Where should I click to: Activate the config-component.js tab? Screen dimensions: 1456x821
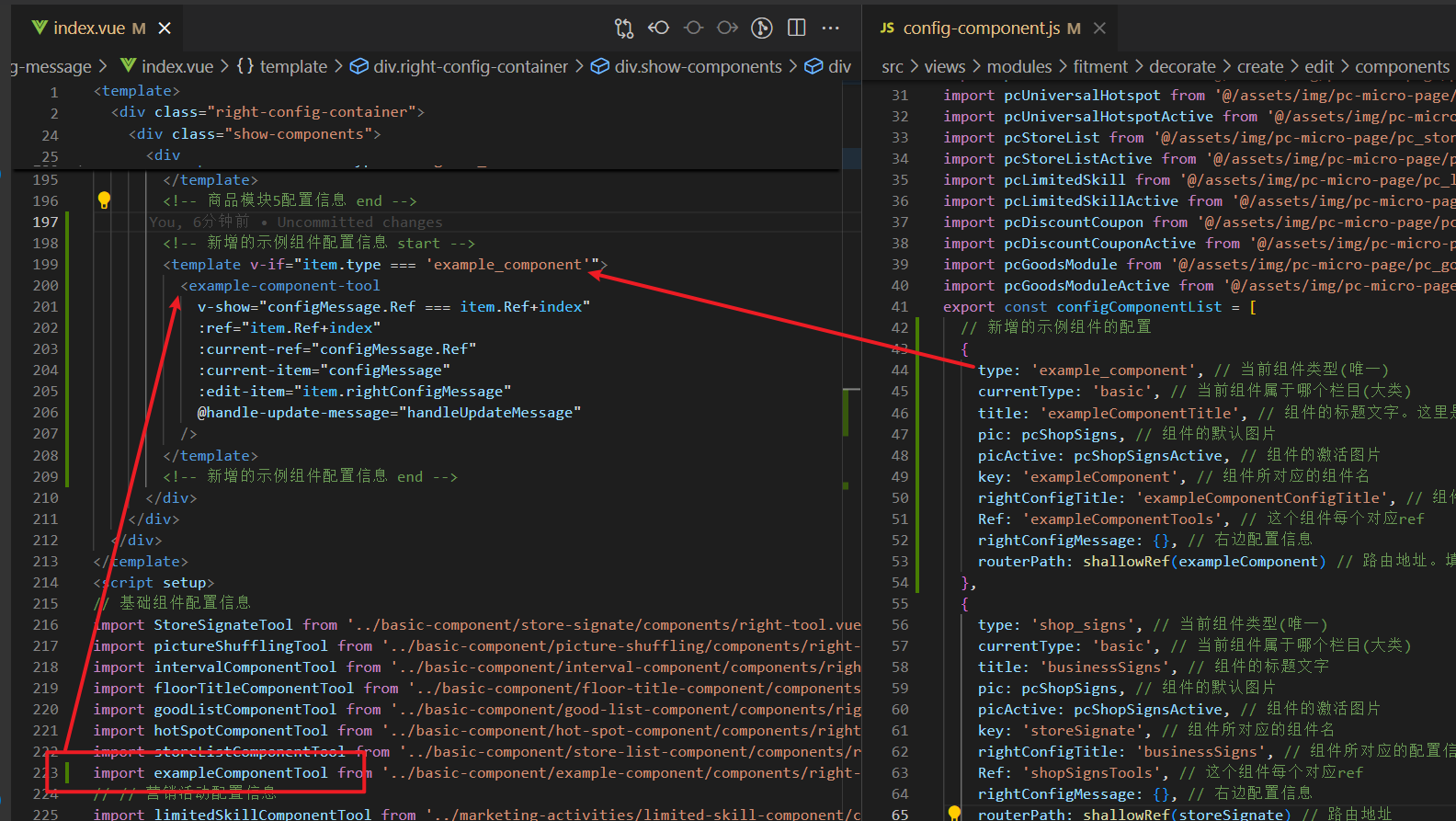click(x=981, y=29)
